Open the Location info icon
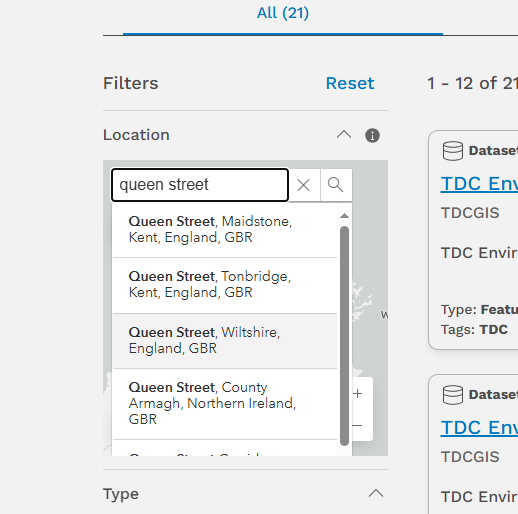 (372, 136)
